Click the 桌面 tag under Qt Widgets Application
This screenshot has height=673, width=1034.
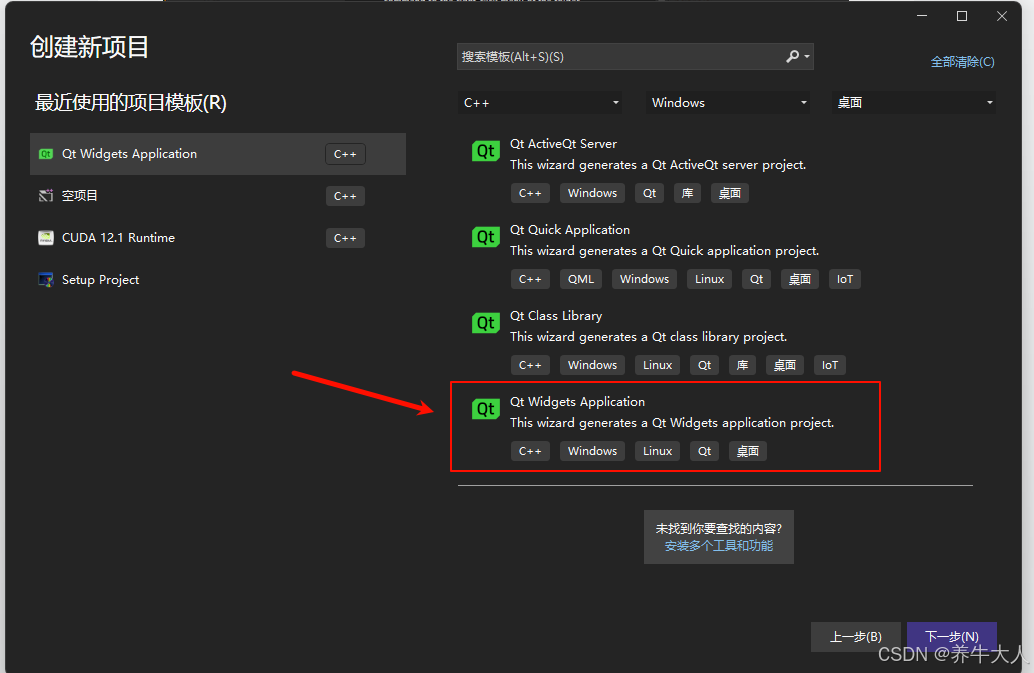[748, 452]
